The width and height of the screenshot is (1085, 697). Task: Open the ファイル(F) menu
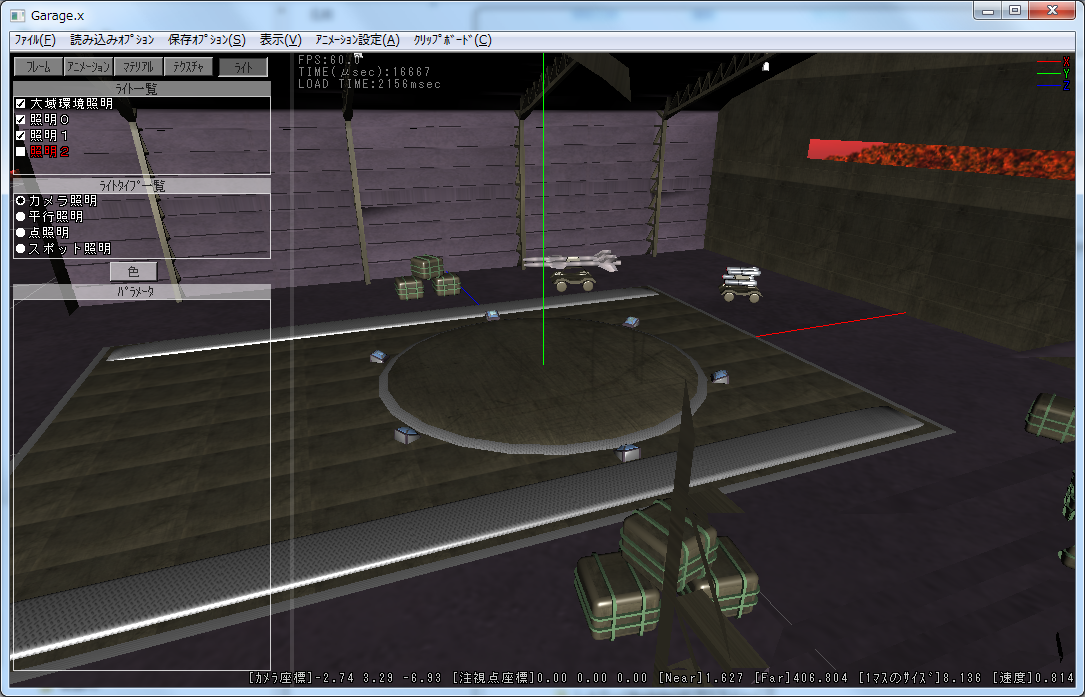coord(35,40)
